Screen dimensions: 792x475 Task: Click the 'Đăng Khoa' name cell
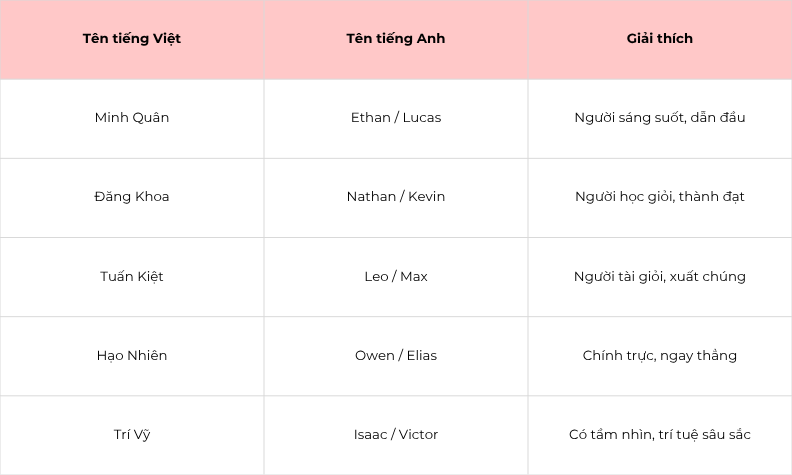132,198
